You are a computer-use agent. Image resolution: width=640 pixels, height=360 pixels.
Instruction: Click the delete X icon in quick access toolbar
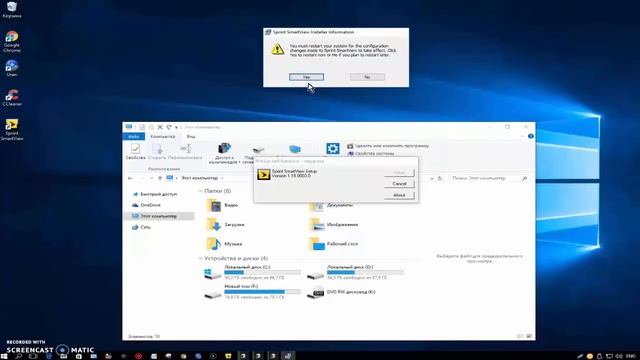(160, 127)
